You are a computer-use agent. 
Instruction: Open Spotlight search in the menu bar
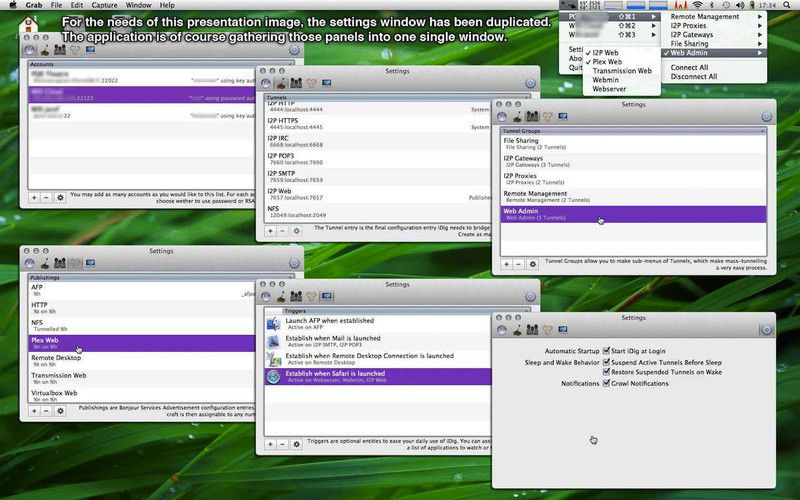[x=789, y=5]
